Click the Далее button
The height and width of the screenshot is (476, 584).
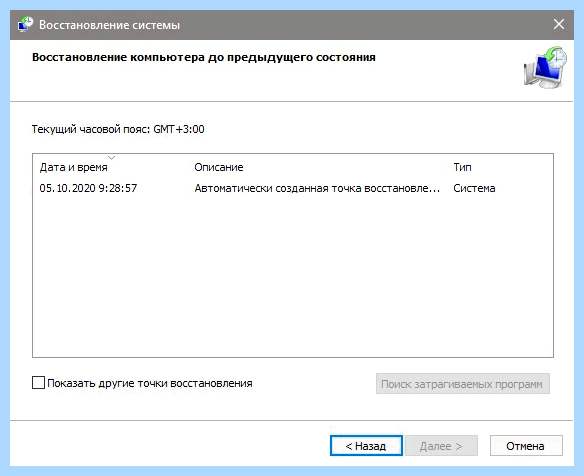441,445
